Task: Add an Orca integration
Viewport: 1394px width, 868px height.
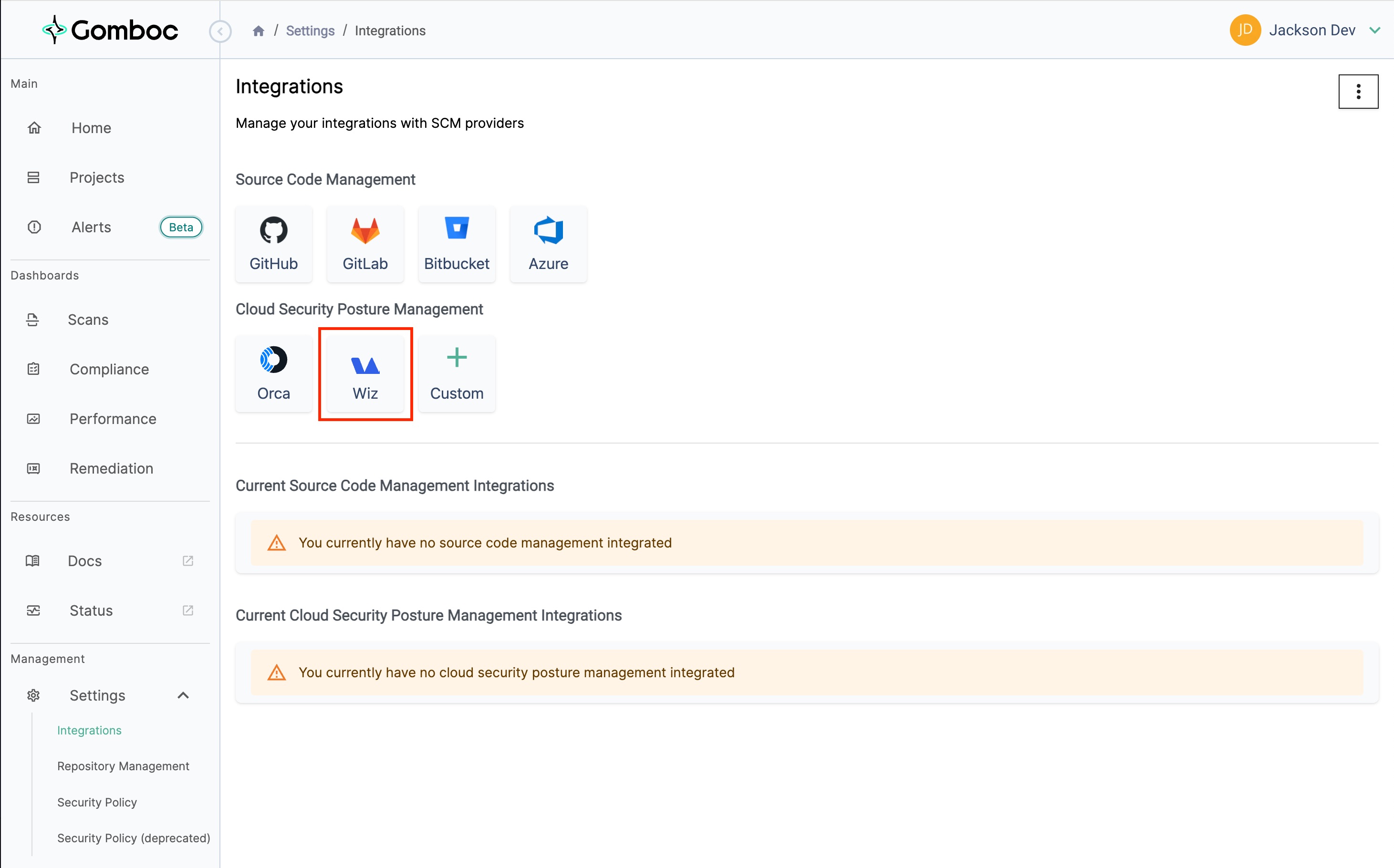Action: (x=273, y=374)
